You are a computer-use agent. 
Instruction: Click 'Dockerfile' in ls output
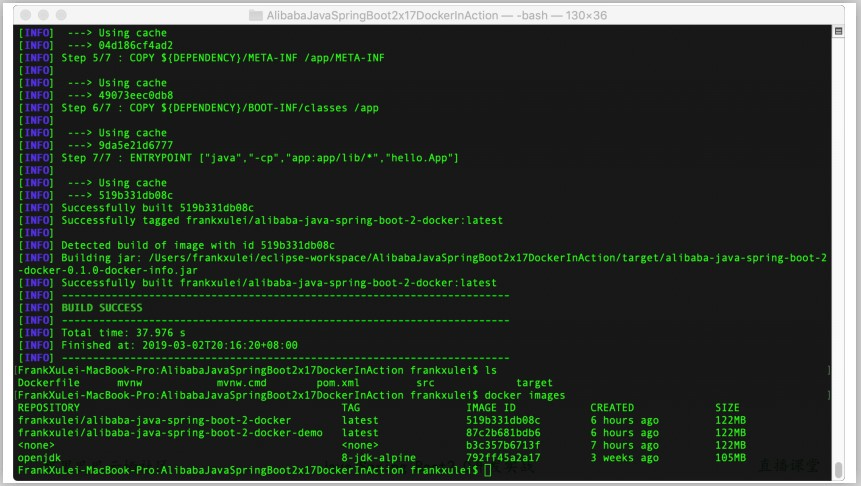pos(48,383)
